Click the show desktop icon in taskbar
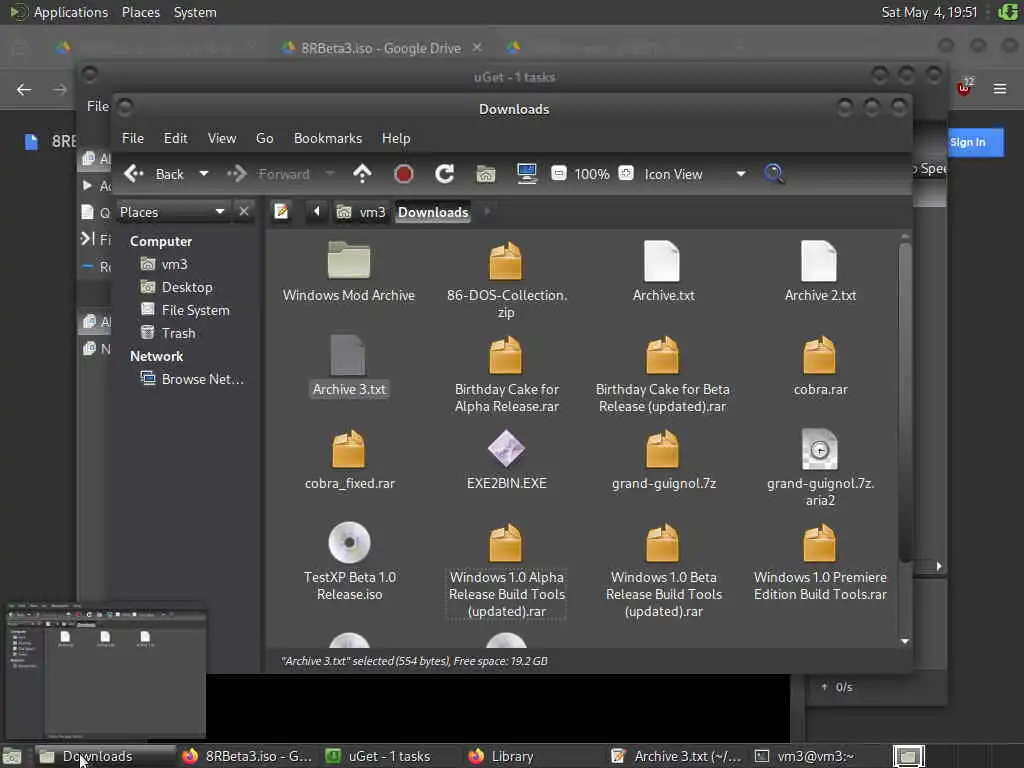1024x768 pixels. click(x=12, y=757)
